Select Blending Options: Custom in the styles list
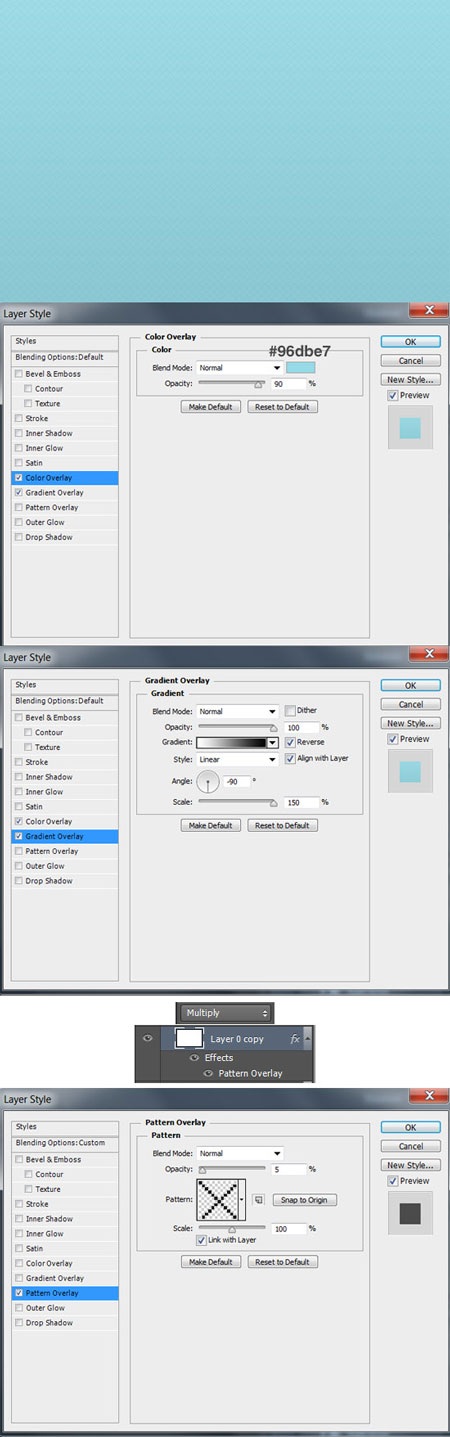Image resolution: width=450 pixels, height=1437 pixels. point(65,1143)
